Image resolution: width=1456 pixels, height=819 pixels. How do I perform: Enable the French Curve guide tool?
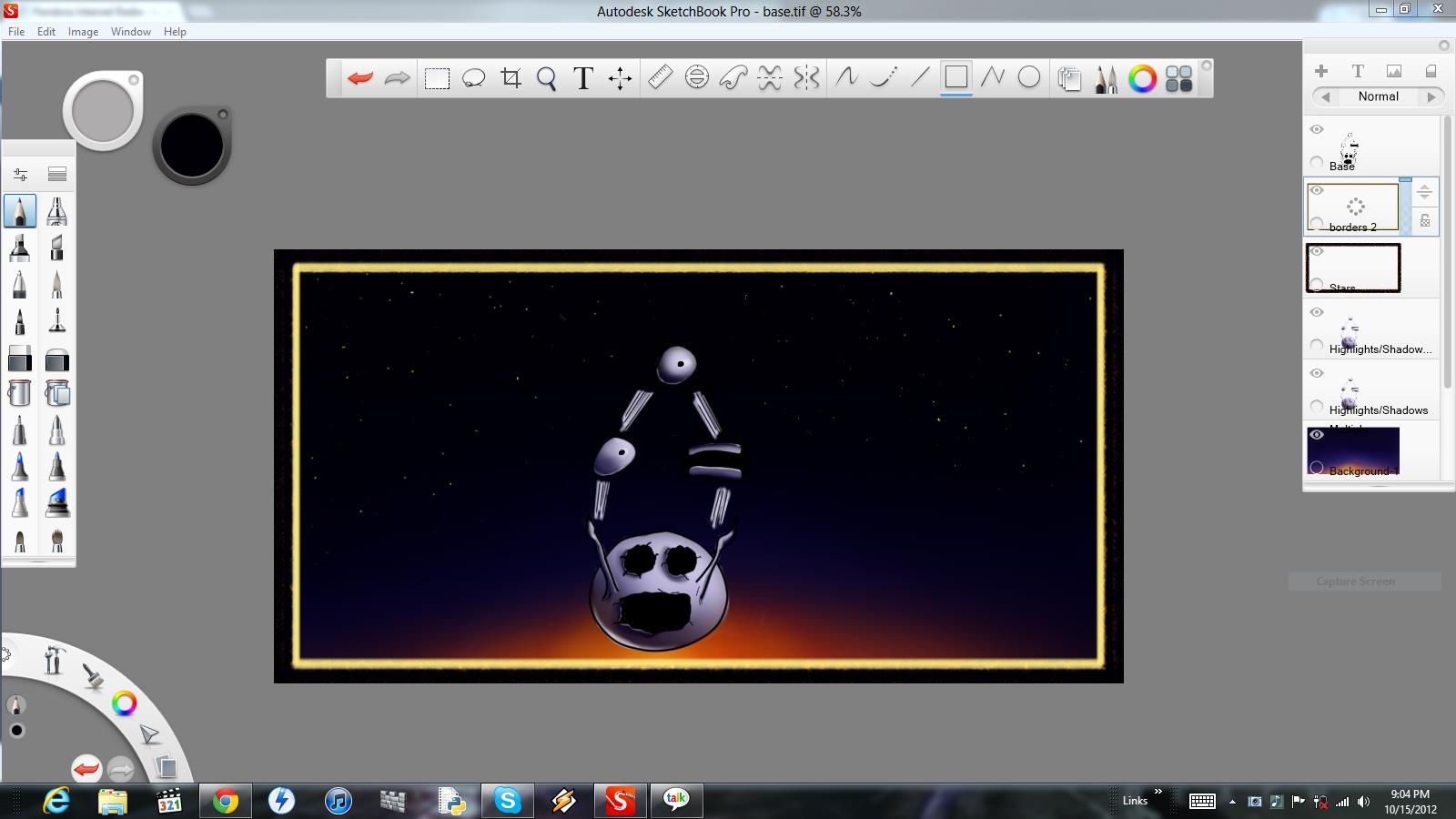[733, 78]
